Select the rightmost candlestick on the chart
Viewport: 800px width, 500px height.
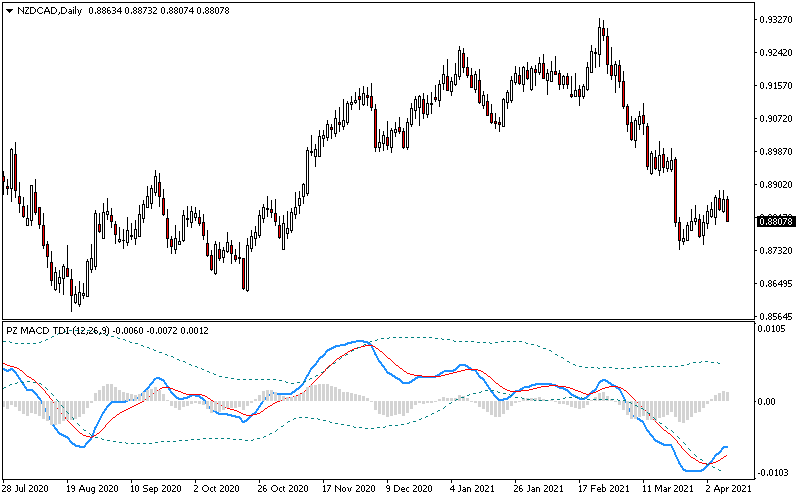(x=728, y=209)
